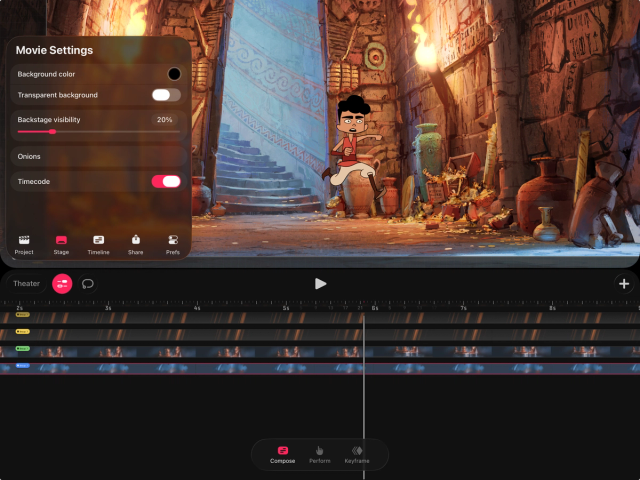The image size is (640, 480).
Task: Open the Prefs tab
Action: [173, 245]
